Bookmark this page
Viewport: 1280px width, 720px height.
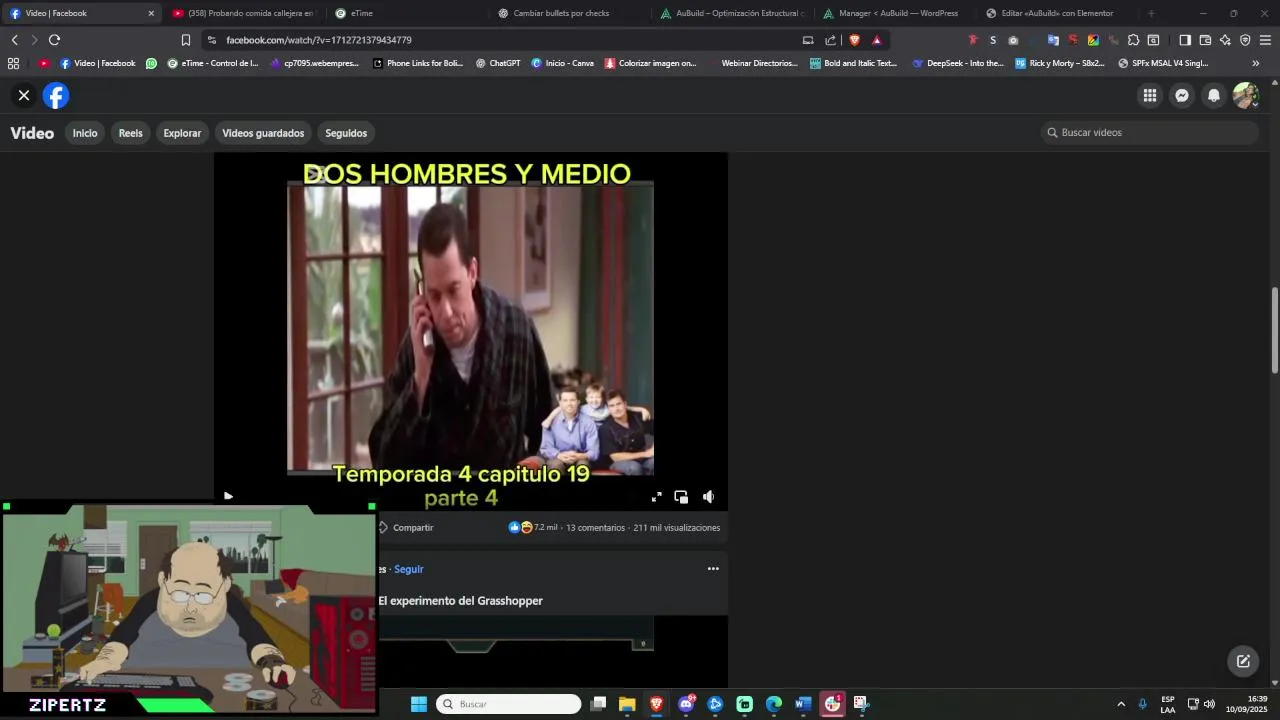[x=185, y=40]
